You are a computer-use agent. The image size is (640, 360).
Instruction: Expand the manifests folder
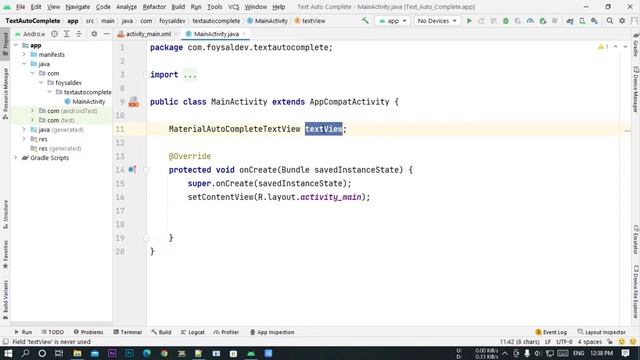click(24, 54)
